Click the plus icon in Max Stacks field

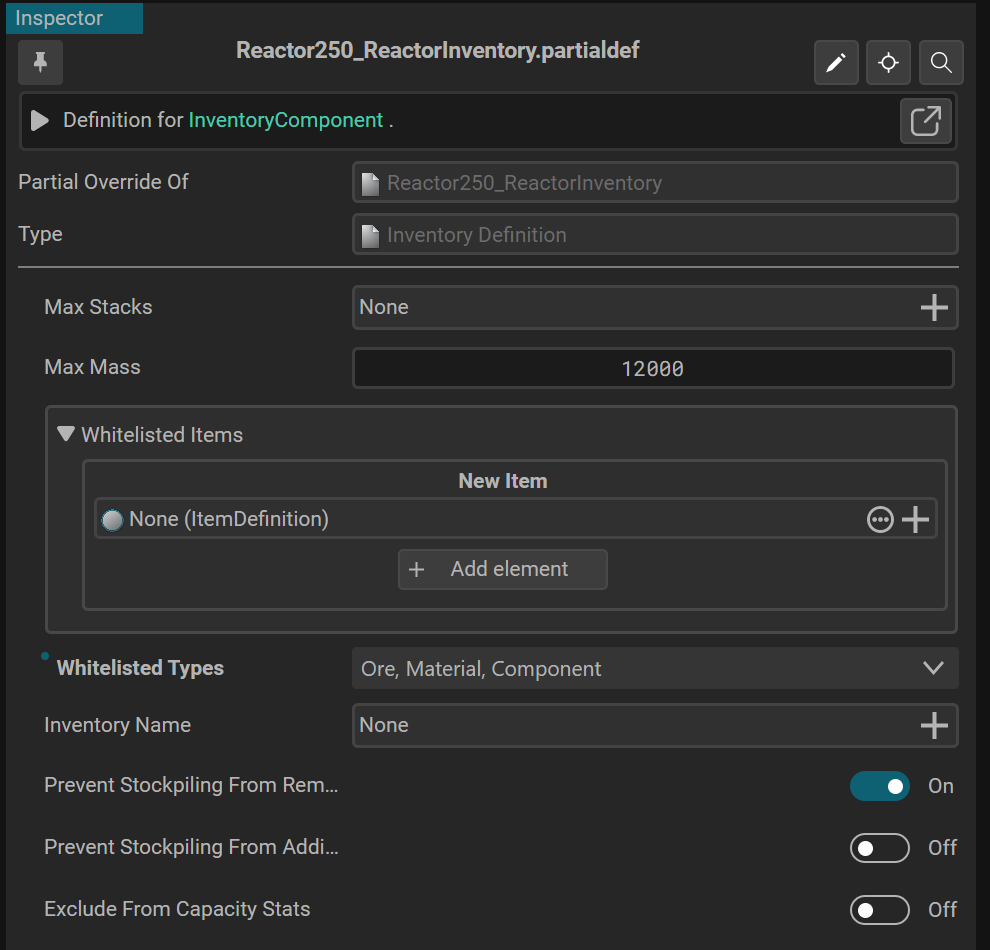point(933,307)
